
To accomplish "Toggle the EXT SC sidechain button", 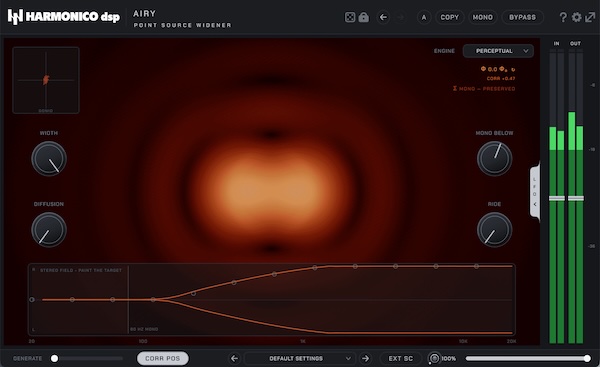I will (401, 359).
